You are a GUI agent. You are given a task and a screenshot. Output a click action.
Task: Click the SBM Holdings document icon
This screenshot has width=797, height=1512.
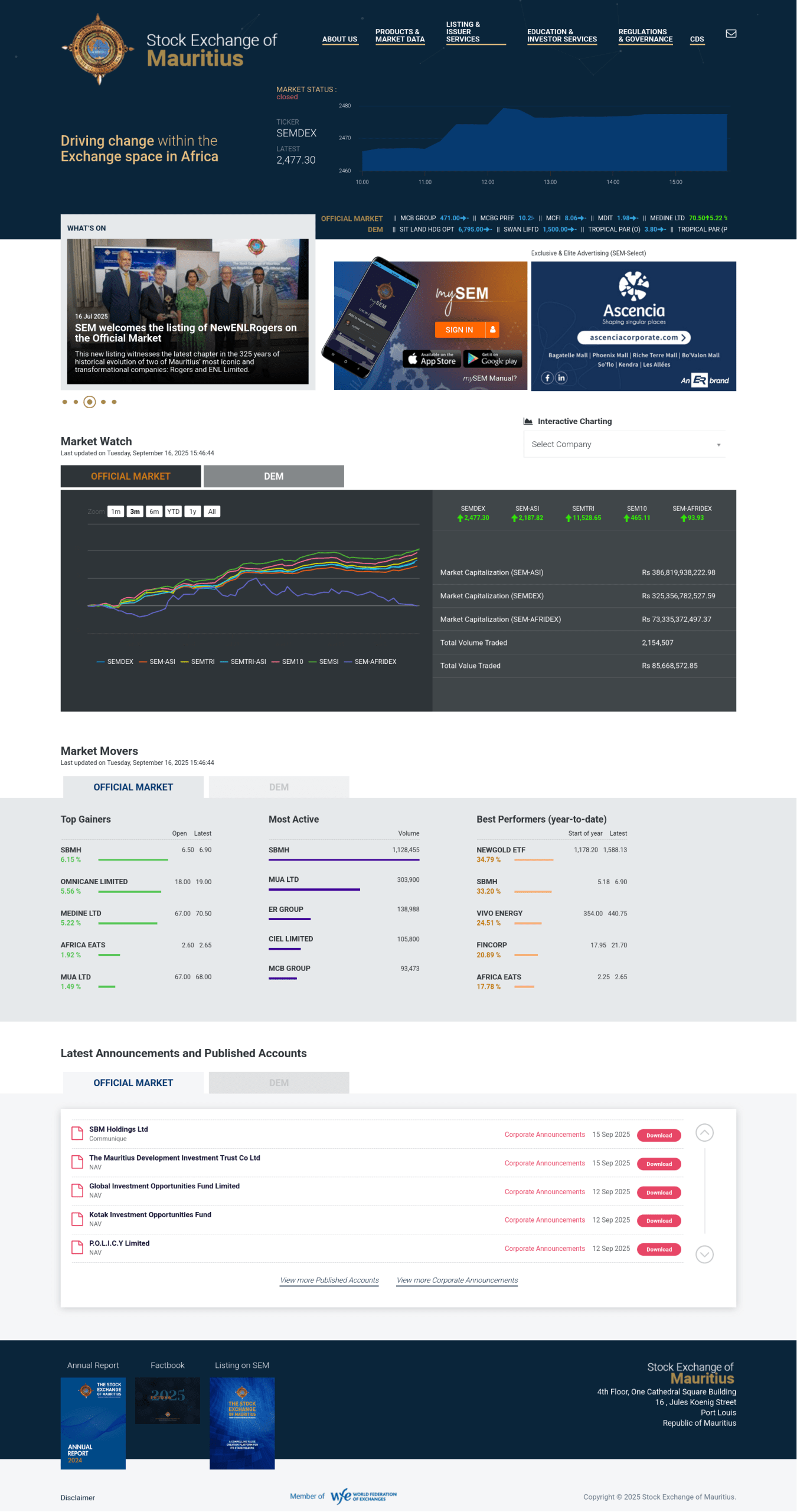77,1133
